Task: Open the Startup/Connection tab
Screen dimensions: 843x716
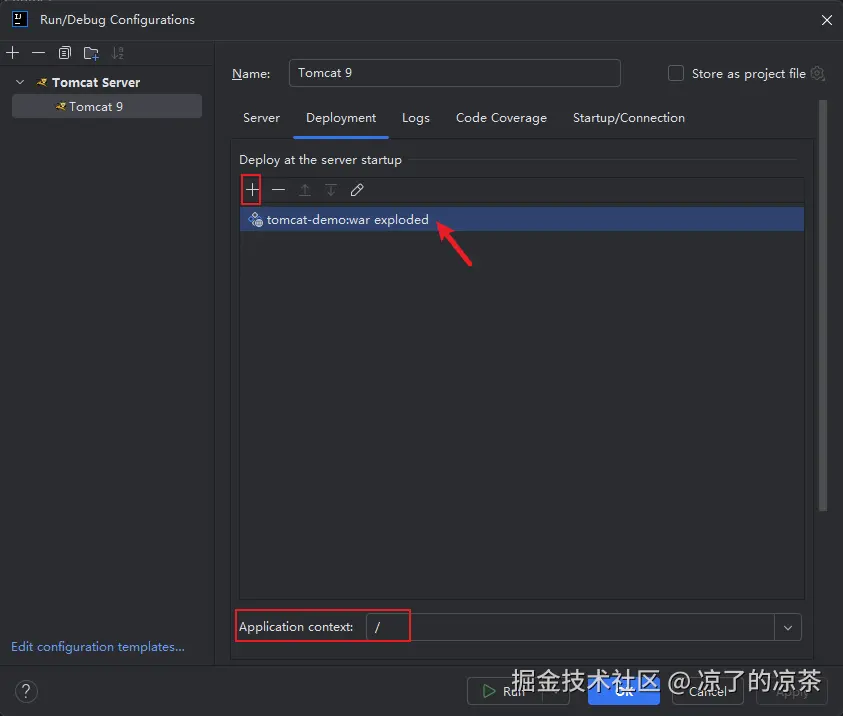Action: [628, 118]
